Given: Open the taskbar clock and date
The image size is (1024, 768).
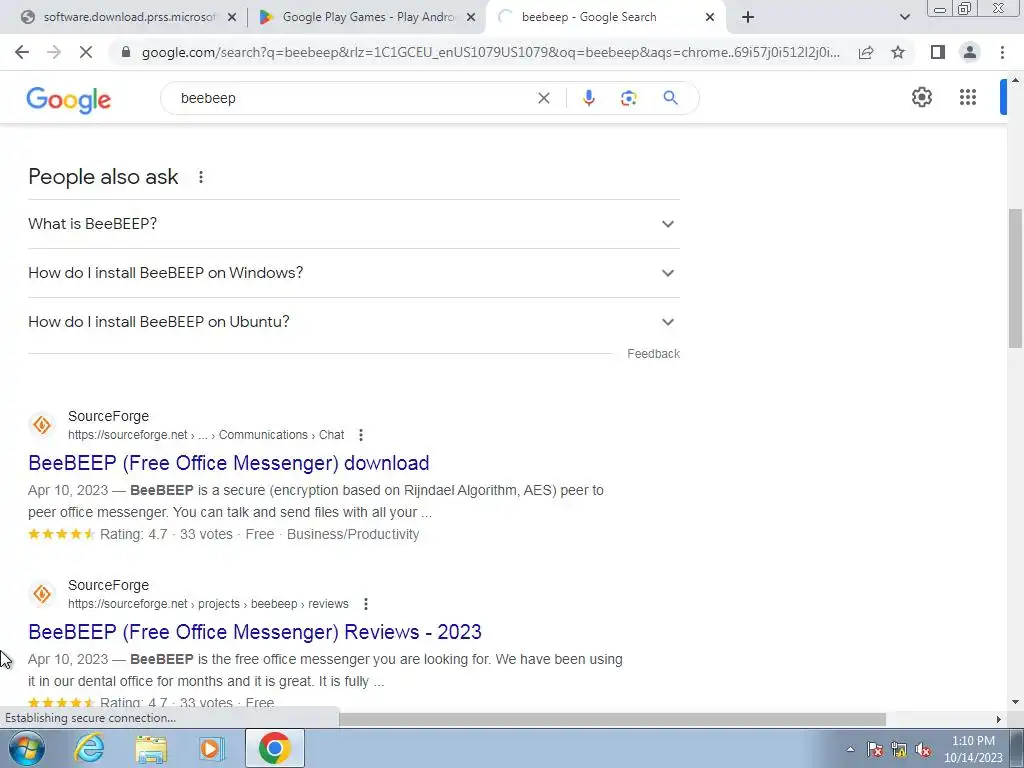Looking at the screenshot, I should pyautogui.click(x=973, y=749).
